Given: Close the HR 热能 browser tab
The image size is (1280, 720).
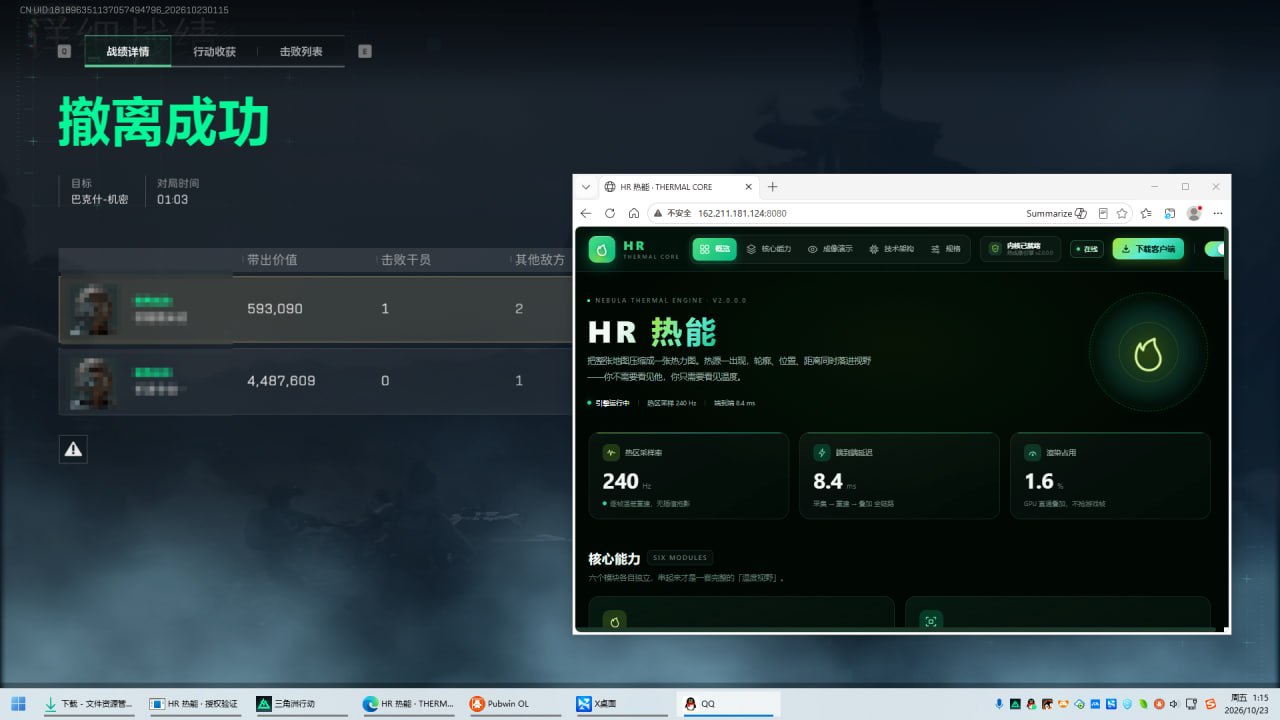Looking at the screenshot, I should point(748,187).
